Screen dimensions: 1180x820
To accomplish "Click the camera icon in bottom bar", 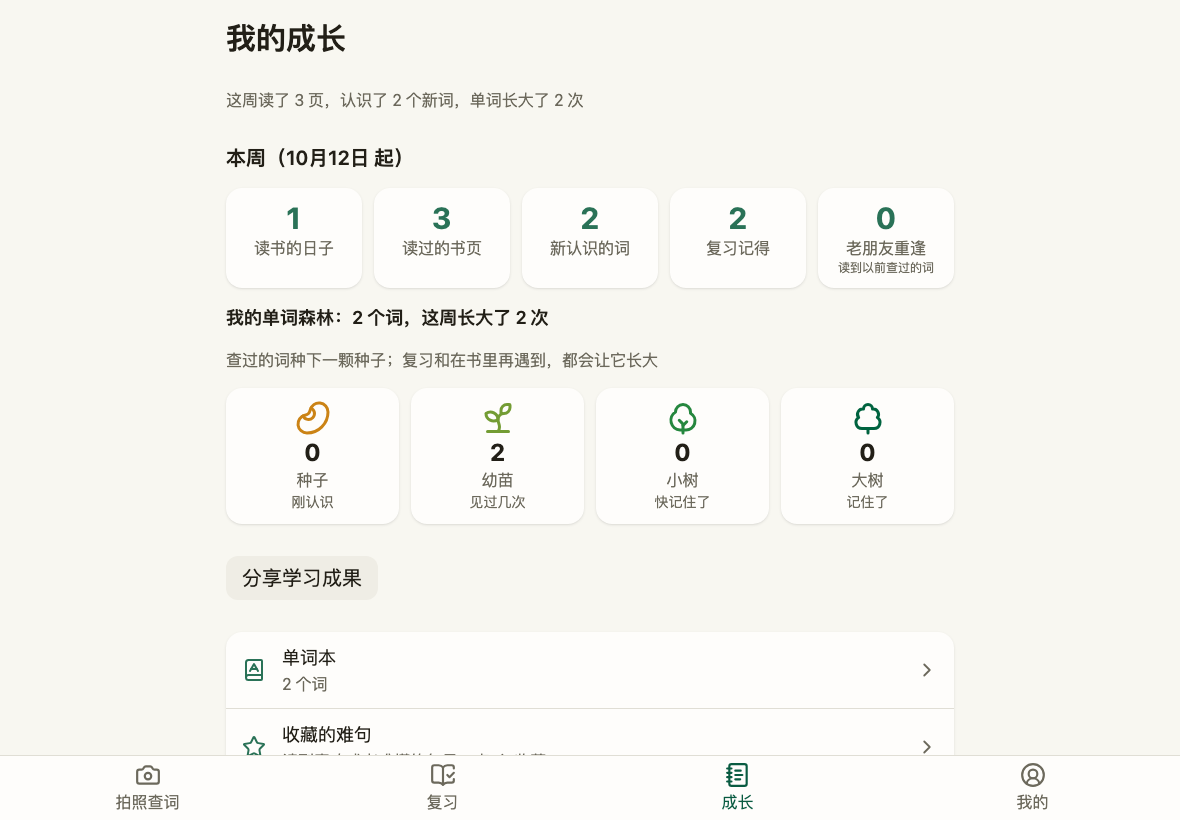I will 148,775.
